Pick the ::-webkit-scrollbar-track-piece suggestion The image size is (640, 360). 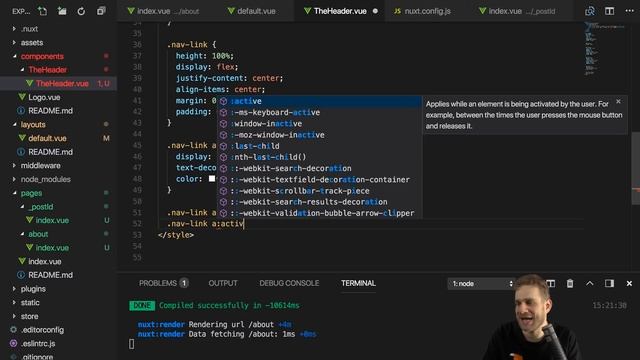[319, 191]
